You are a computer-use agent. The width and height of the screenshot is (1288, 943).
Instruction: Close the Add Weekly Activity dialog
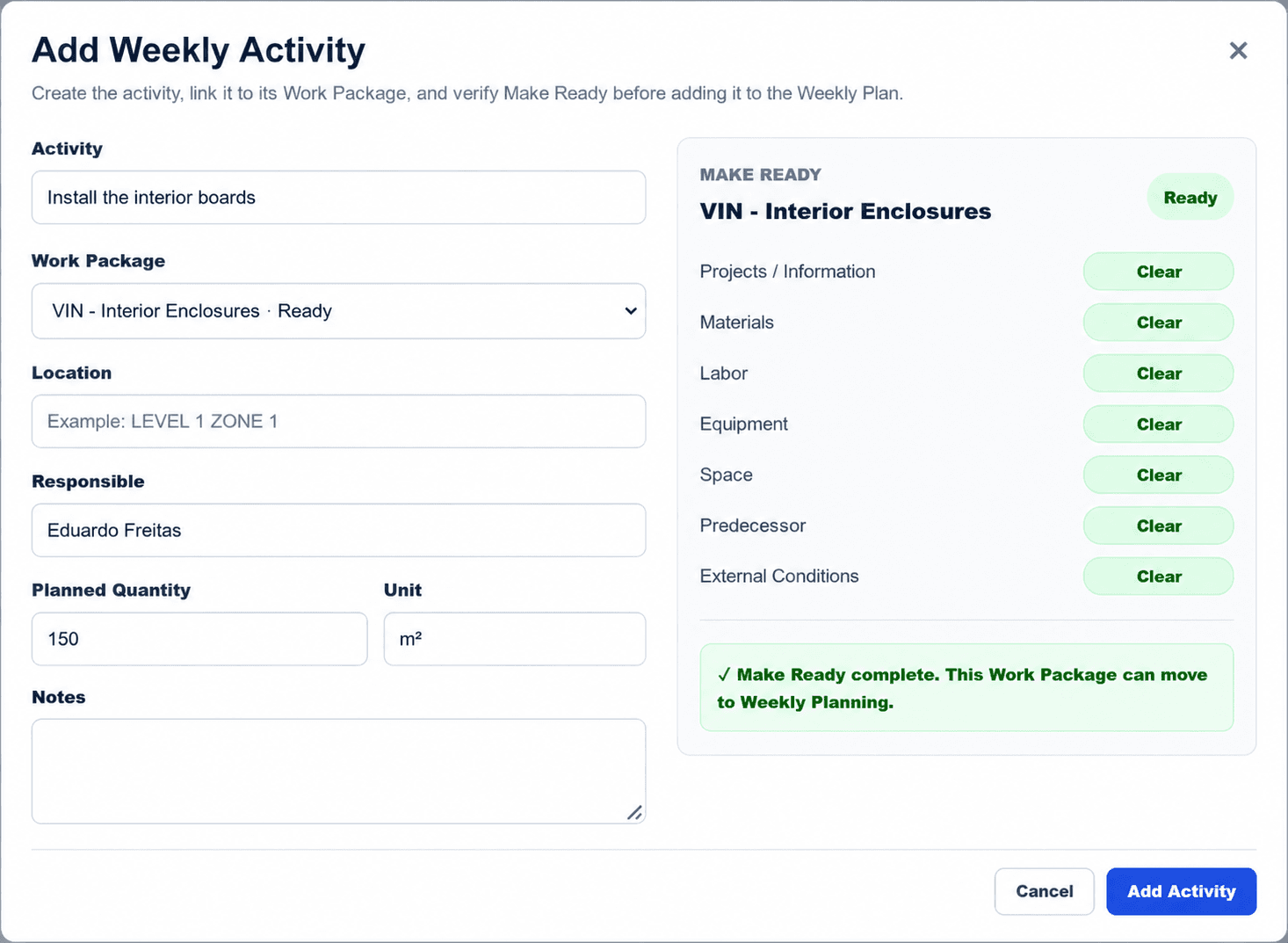click(x=1238, y=51)
